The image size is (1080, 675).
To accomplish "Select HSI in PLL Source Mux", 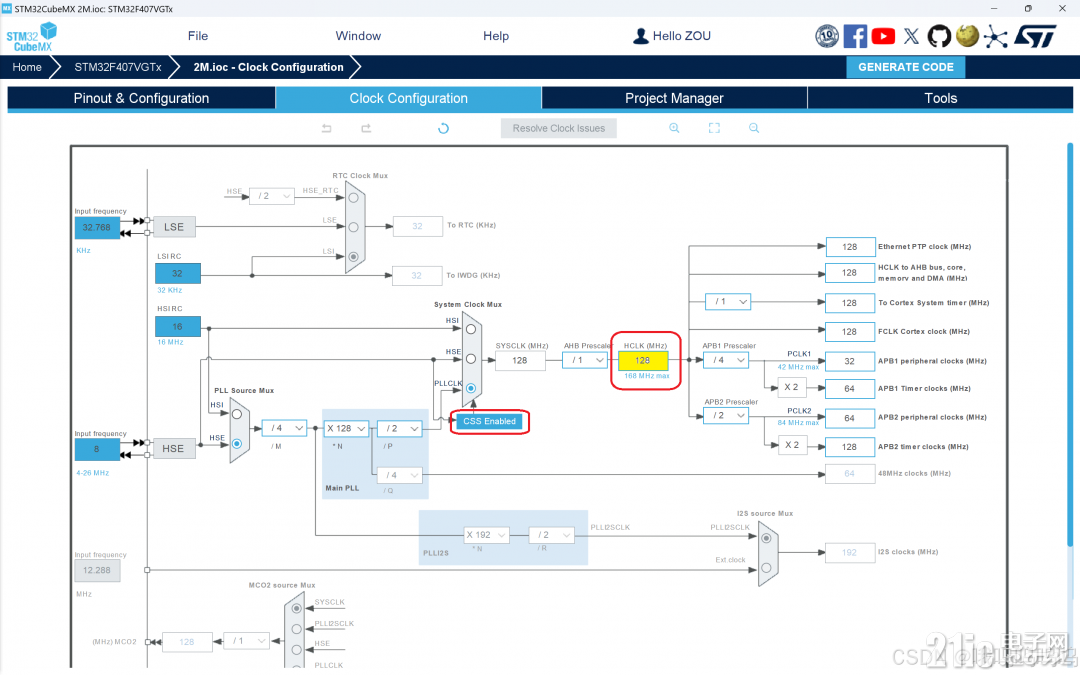I will (x=237, y=414).
